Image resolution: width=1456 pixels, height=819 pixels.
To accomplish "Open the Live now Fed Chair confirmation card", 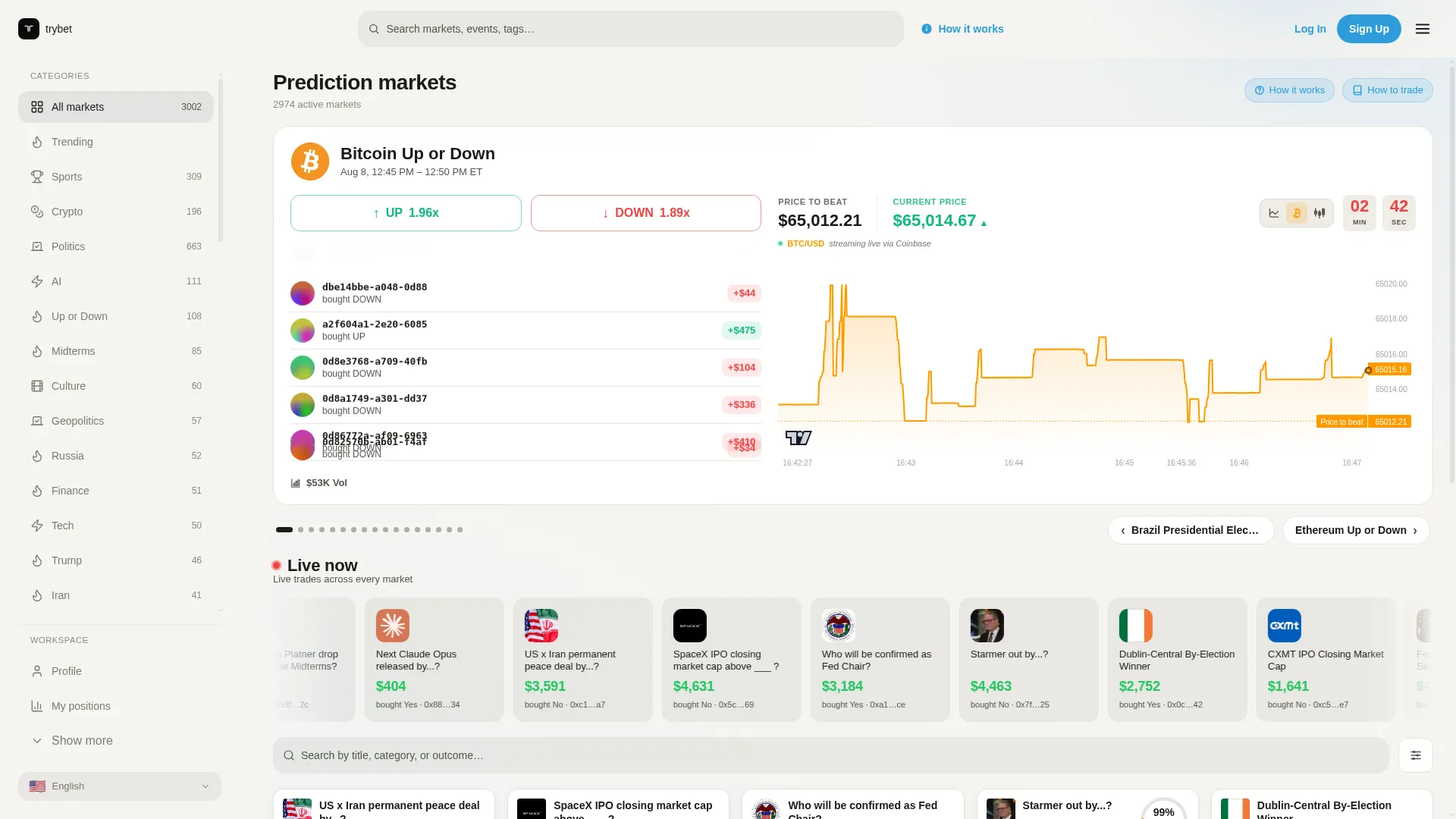I will coord(880,660).
